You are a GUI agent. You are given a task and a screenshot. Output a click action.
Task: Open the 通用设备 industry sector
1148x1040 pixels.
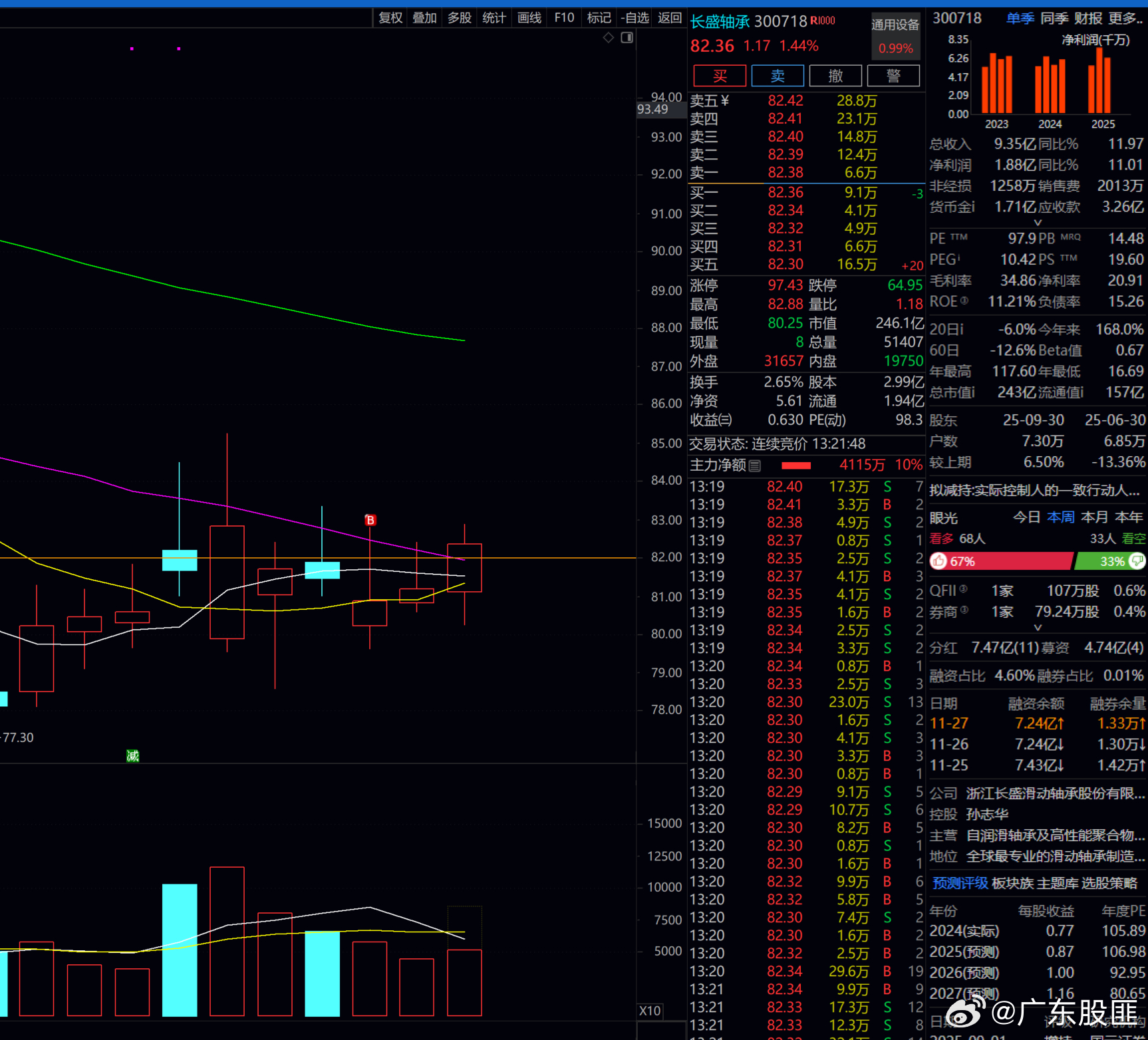coord(895,25)
